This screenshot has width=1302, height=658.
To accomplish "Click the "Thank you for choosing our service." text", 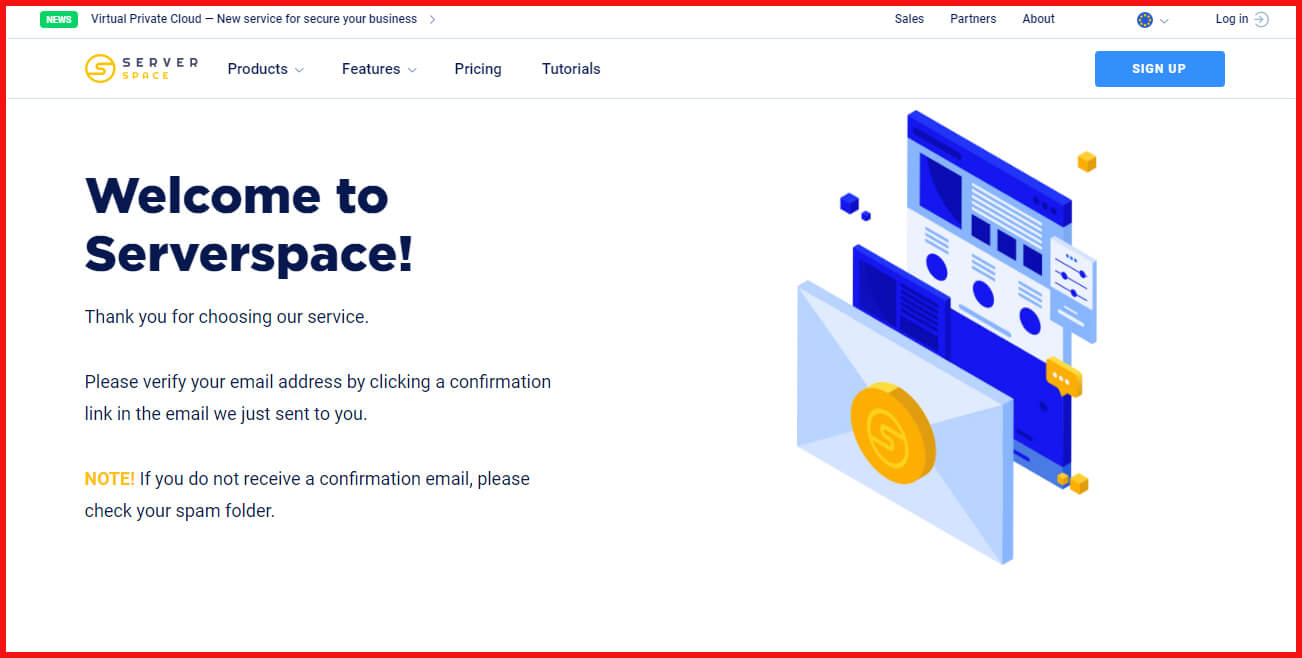I will click(227, 317).
